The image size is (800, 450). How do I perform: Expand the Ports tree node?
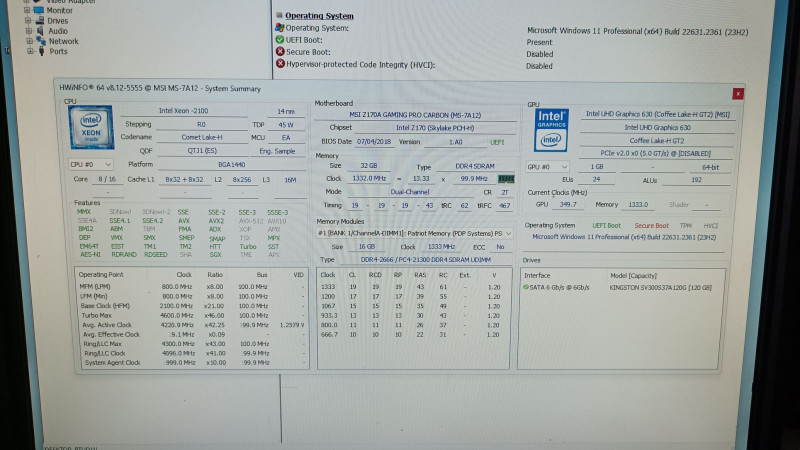tap(30, 51)
